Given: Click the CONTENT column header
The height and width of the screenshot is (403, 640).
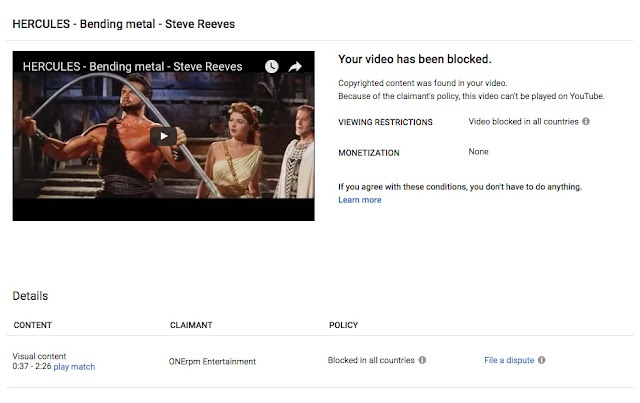Looking at the screenshot, I should tap(33, 325).
